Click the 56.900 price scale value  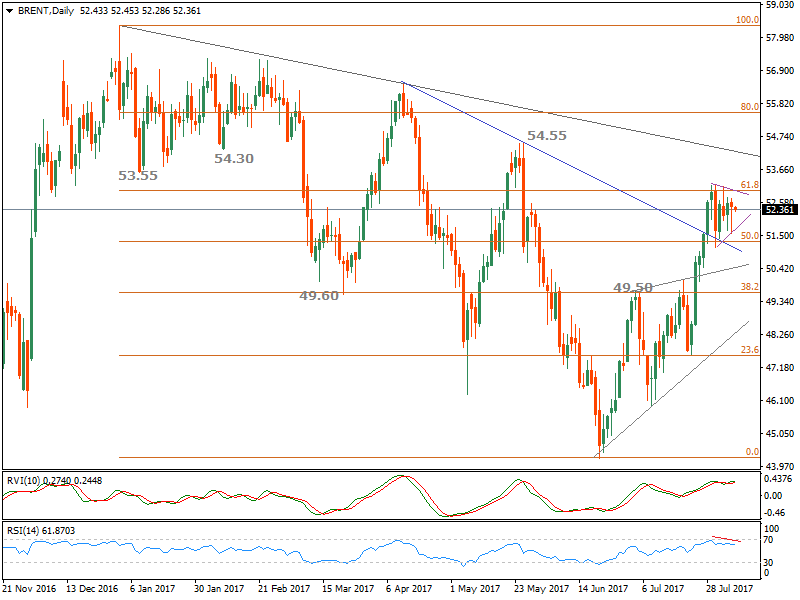click(x=780, y=70)
